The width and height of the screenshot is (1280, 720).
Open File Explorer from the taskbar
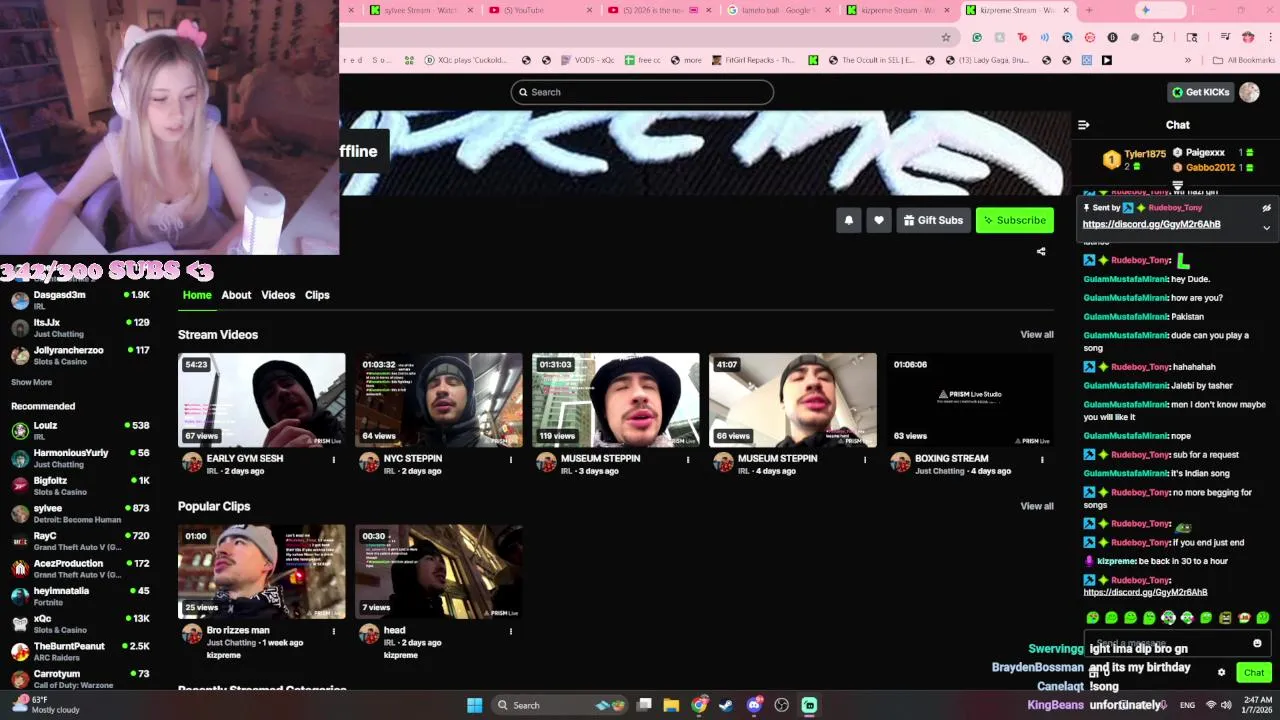(671, 705)
